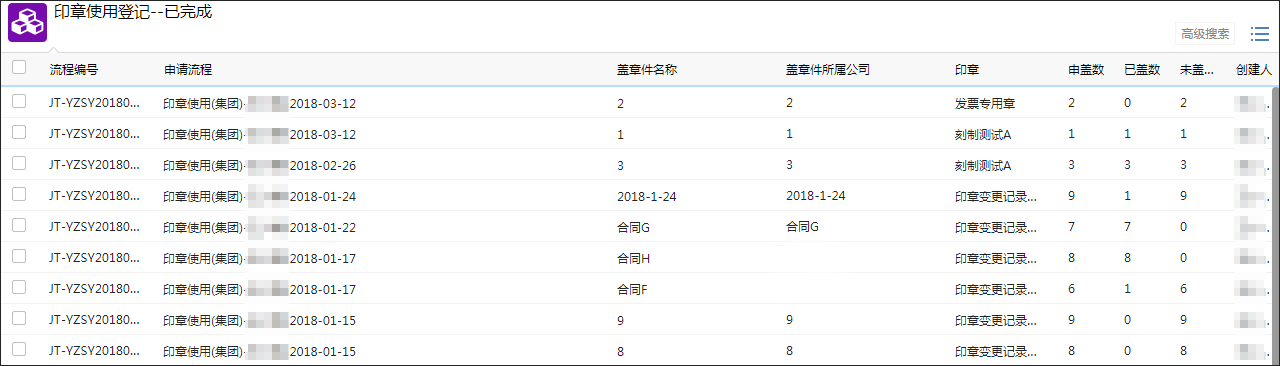Click 印章变更记录 in the 合同H row
The width and height of the screenshot is (1280, 366).
996,259
